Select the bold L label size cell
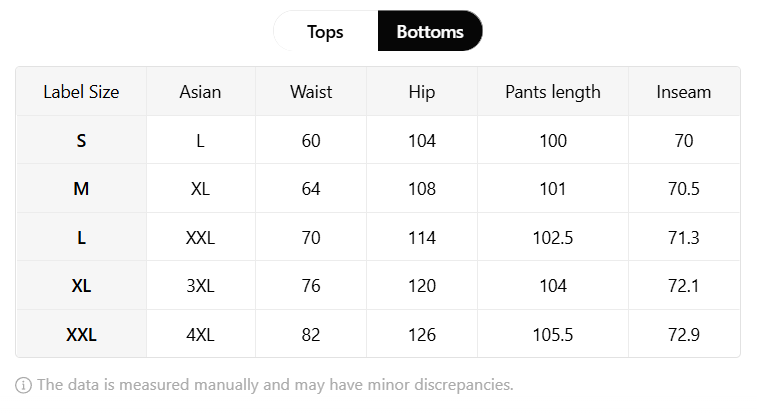Image resolution: width=757 pixels, height=413 pixels. click(x=81, y=237)
